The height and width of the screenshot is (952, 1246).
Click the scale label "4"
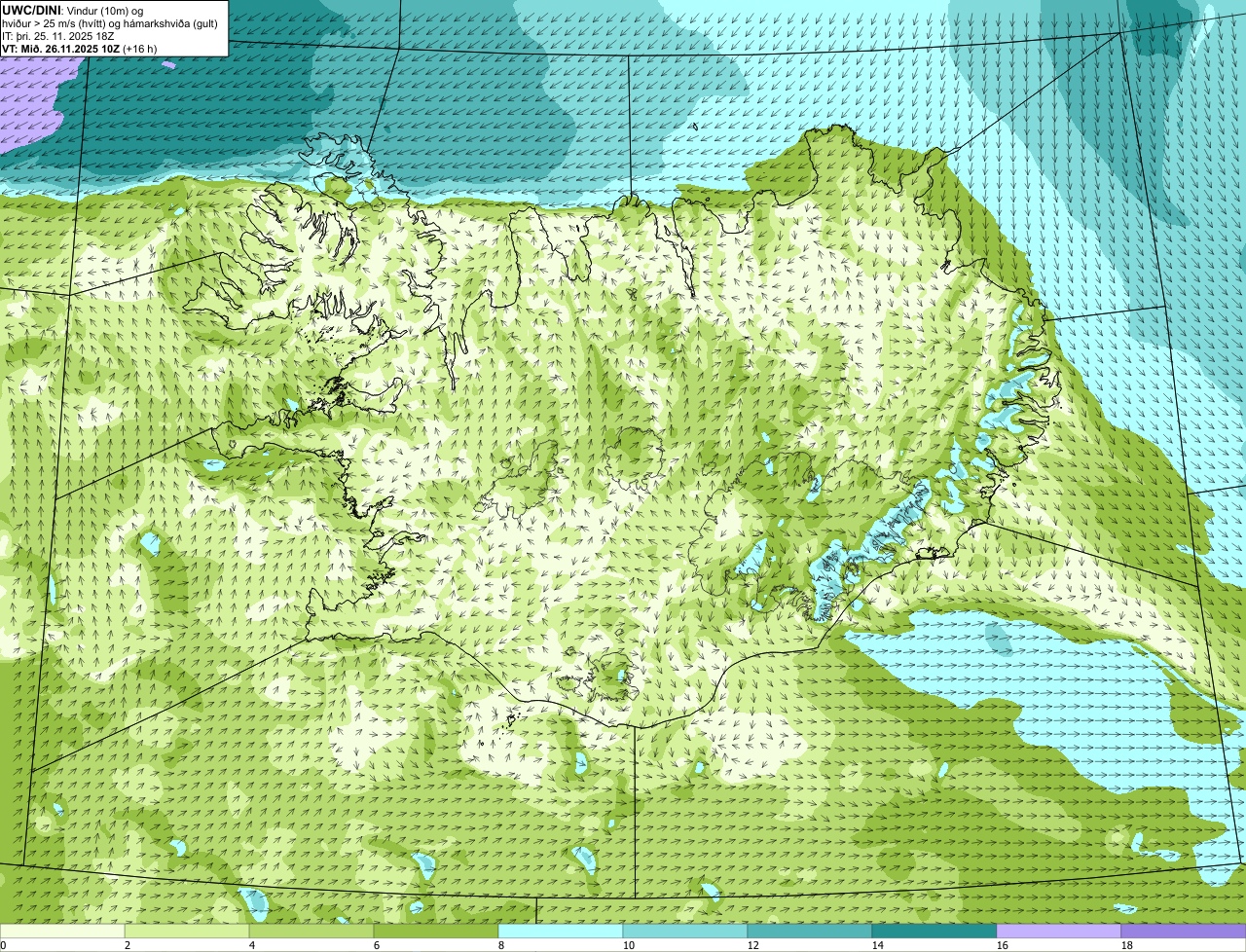[x=252, y=945]
